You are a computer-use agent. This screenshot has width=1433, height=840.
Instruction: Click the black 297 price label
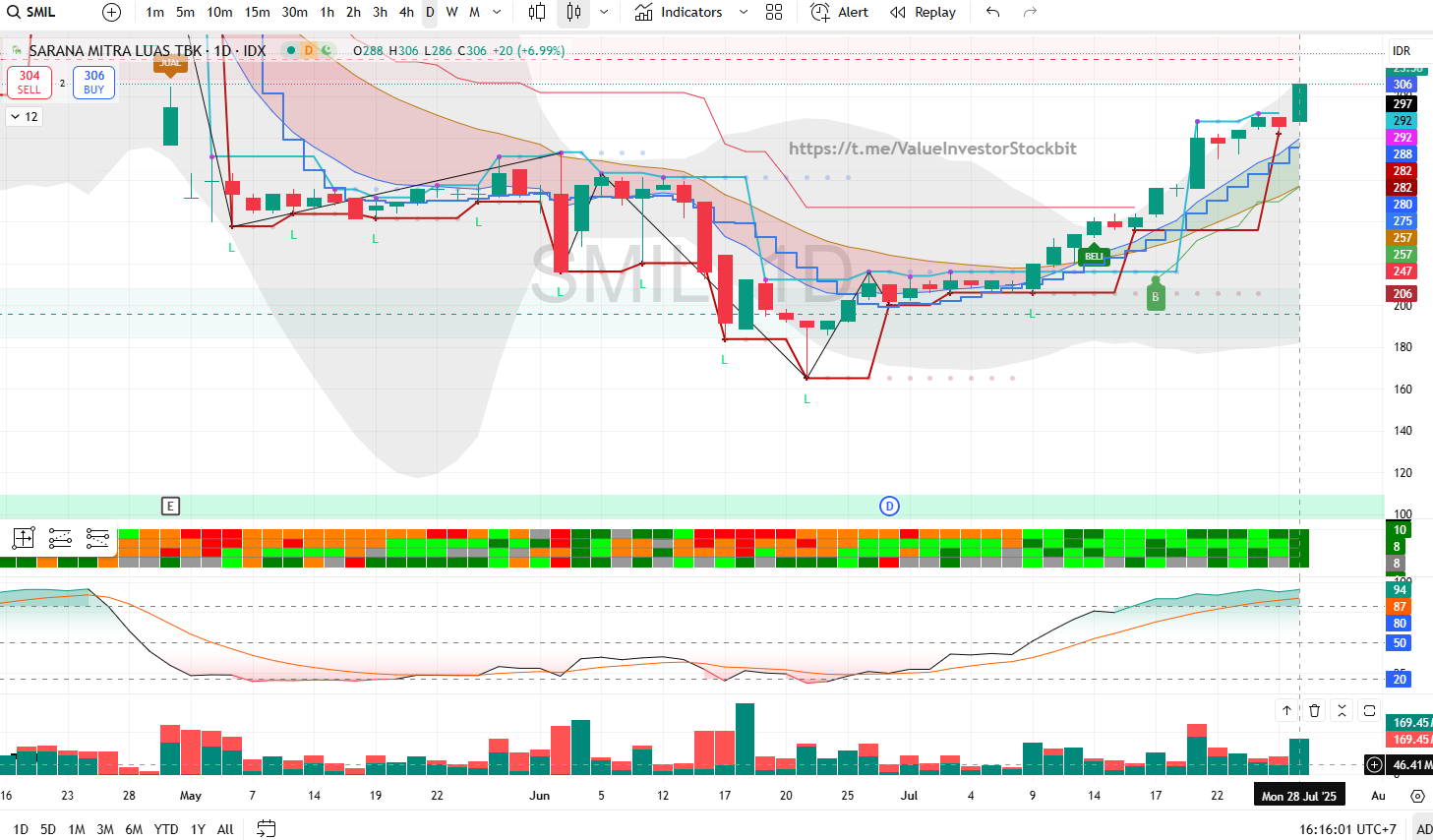coord(1402,103)
